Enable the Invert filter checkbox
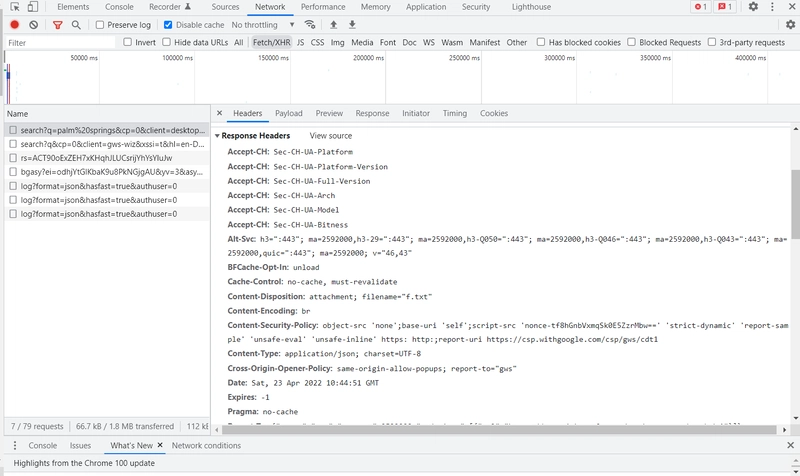The image size is (800, 476). click(128, 42)
